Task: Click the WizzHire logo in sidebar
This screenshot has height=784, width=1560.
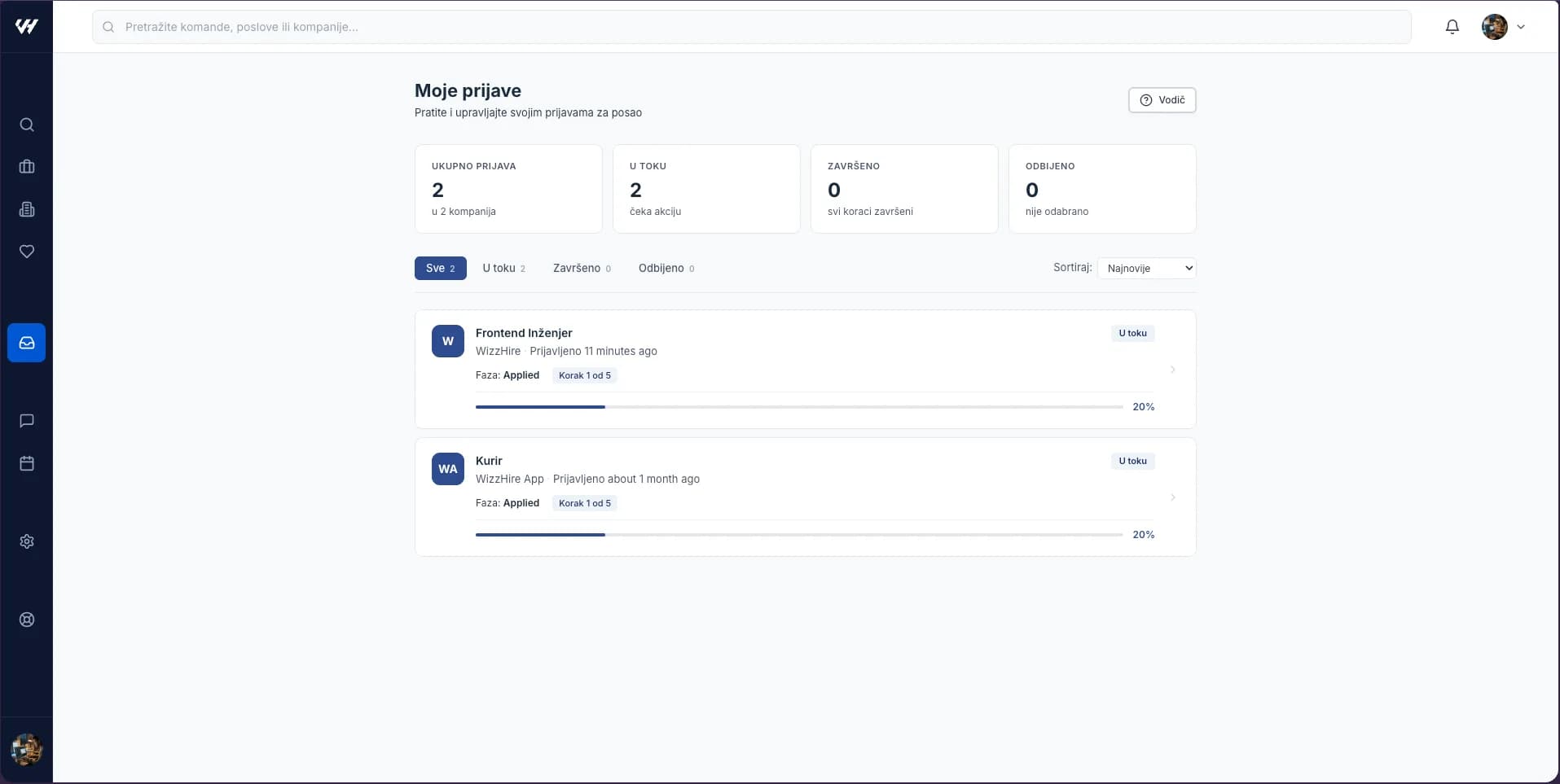Action: (26, 26)
